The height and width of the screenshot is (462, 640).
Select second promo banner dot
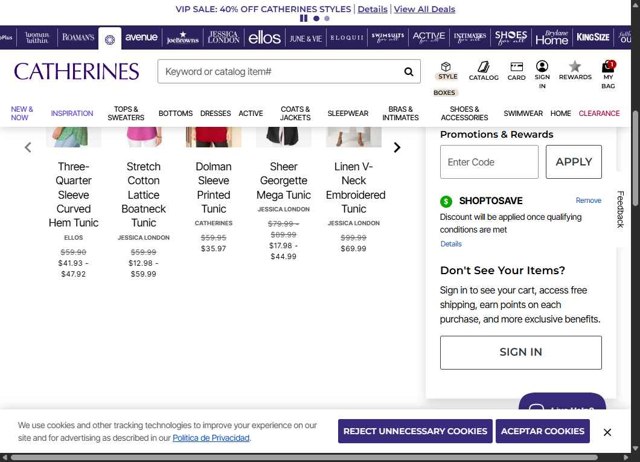coord(327,18)
